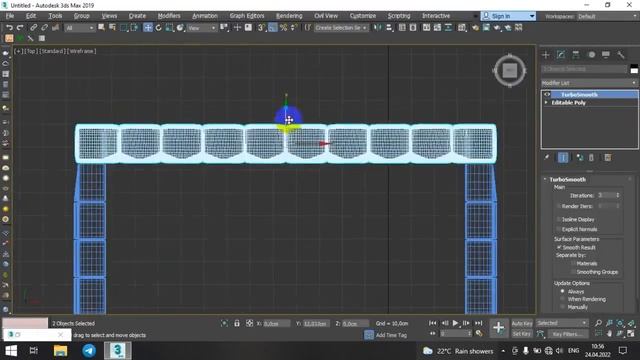Choose the Select and Scale tool

169,27
